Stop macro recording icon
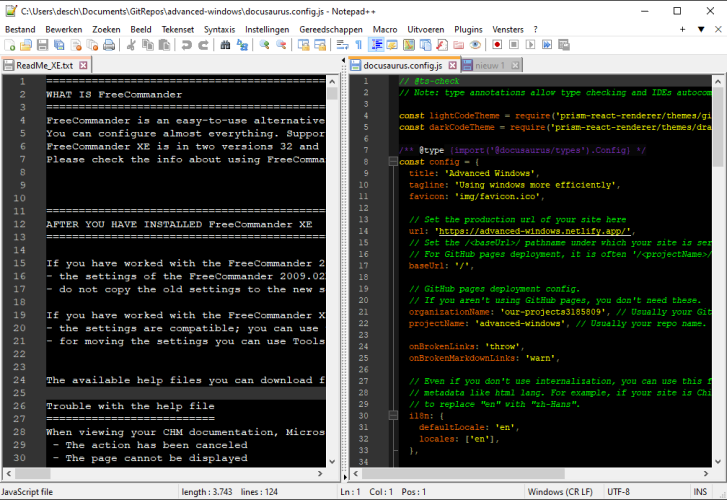Image resolution: width=727 pixels, height=500 pixels. 514,45
